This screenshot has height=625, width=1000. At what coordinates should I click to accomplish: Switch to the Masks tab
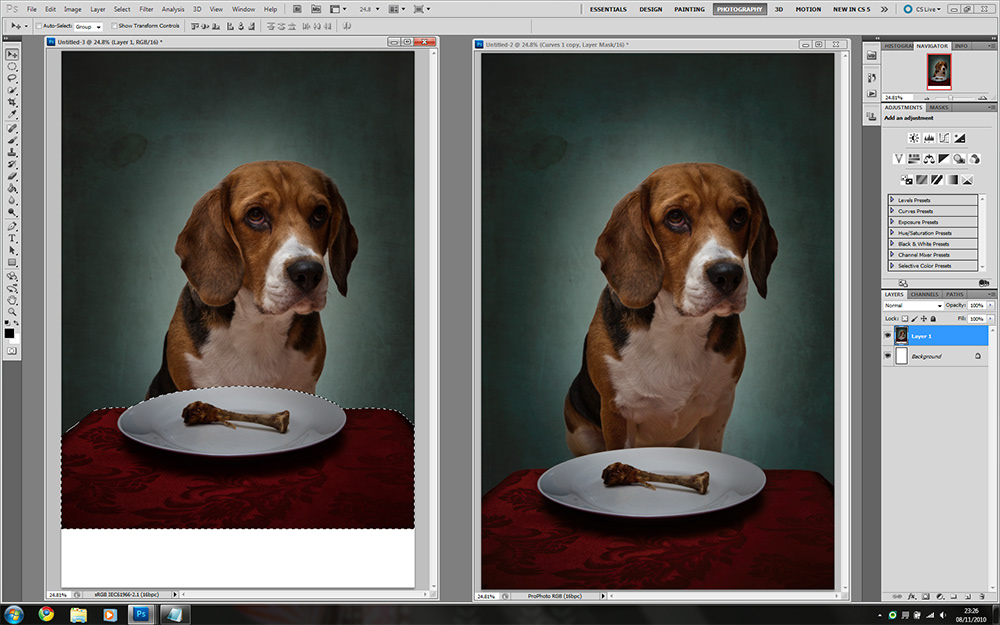tap(939, 107)
